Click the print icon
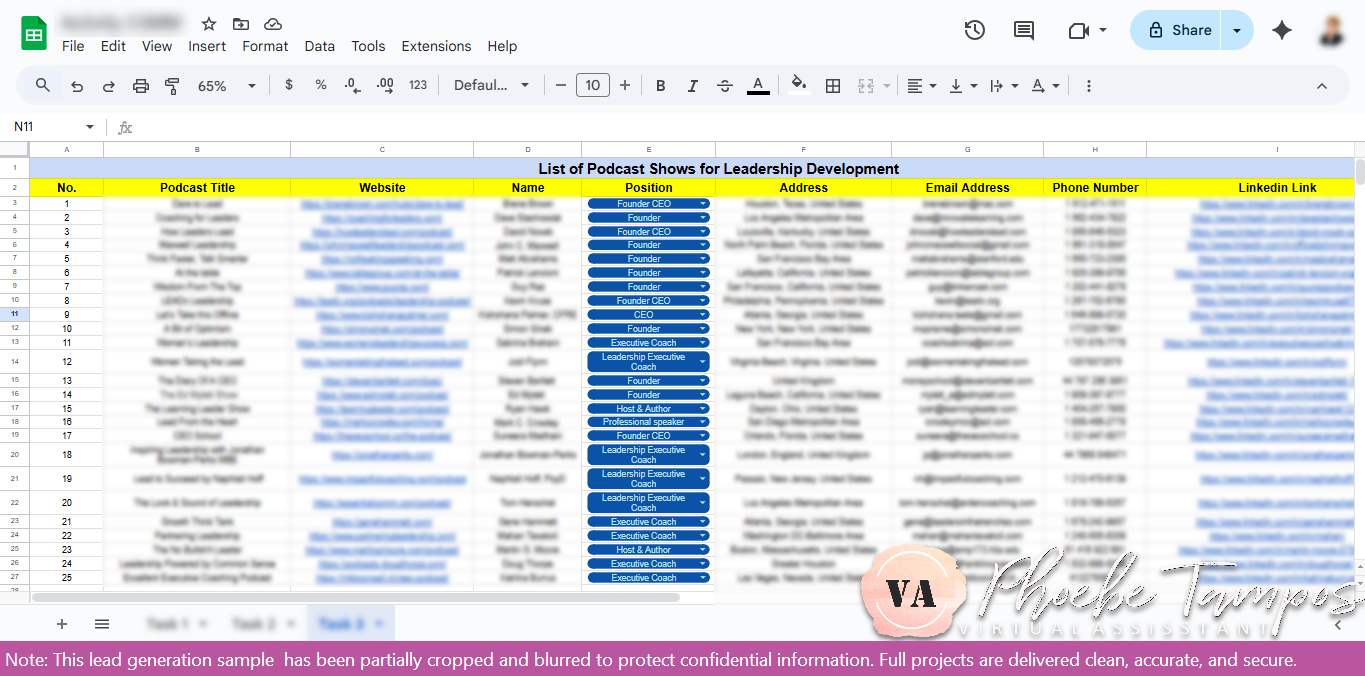Screen dimensions: 1365x676 coord(140,85)
